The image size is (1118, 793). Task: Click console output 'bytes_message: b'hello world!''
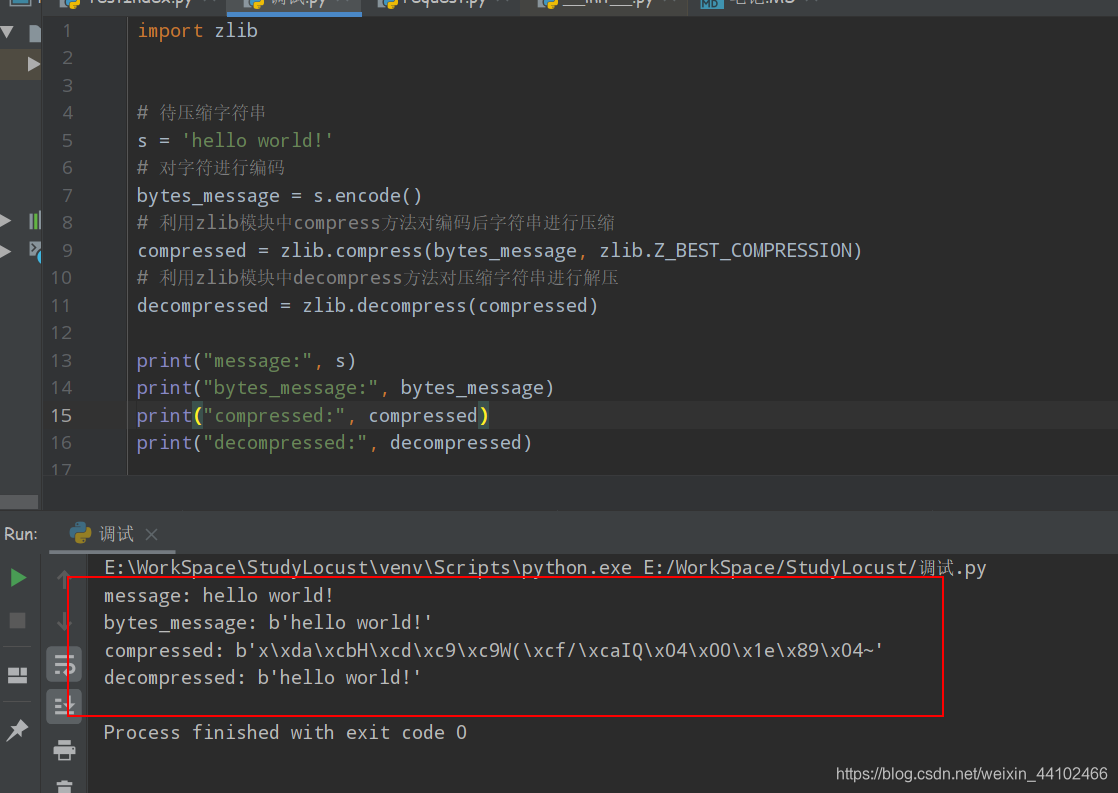(268, 623)
